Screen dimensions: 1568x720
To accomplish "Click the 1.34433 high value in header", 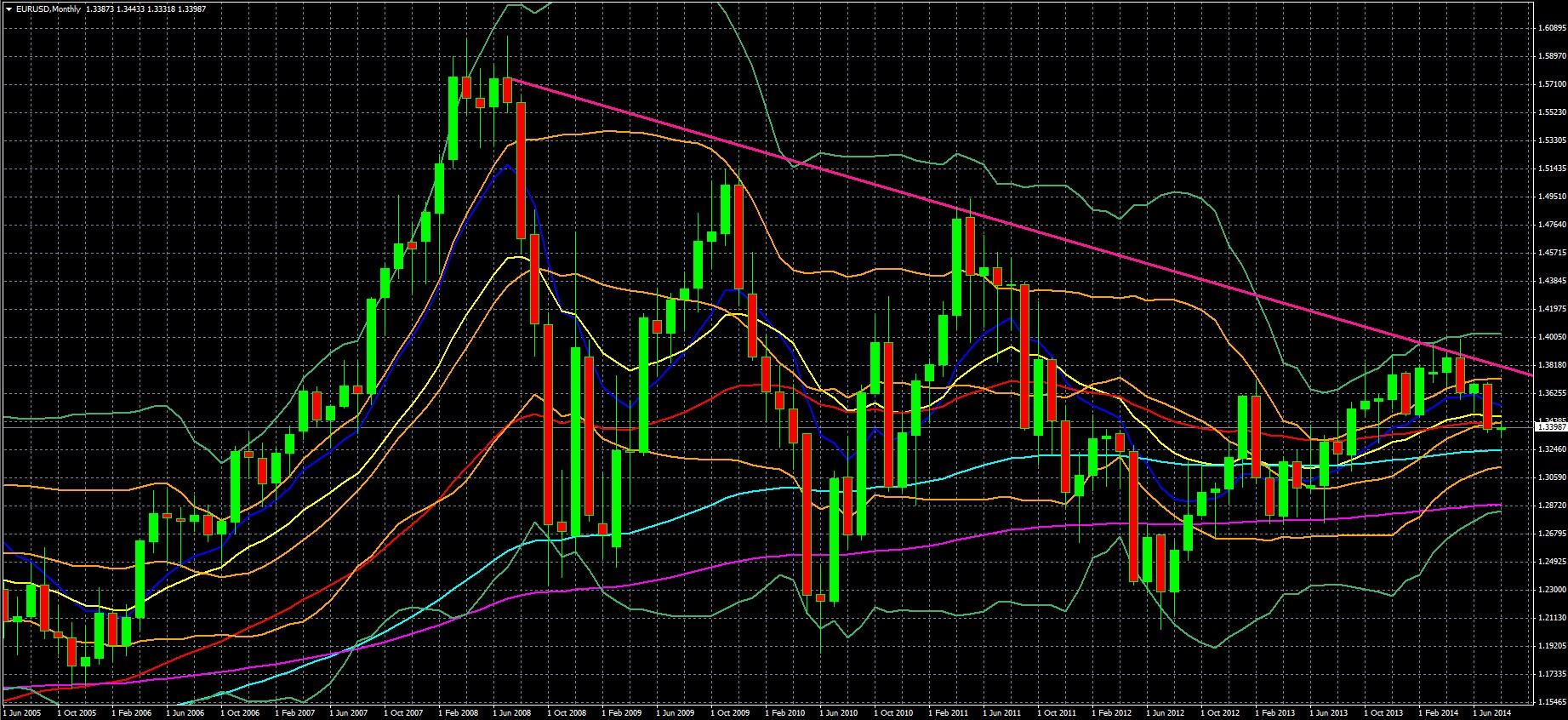I will (134, 9).
